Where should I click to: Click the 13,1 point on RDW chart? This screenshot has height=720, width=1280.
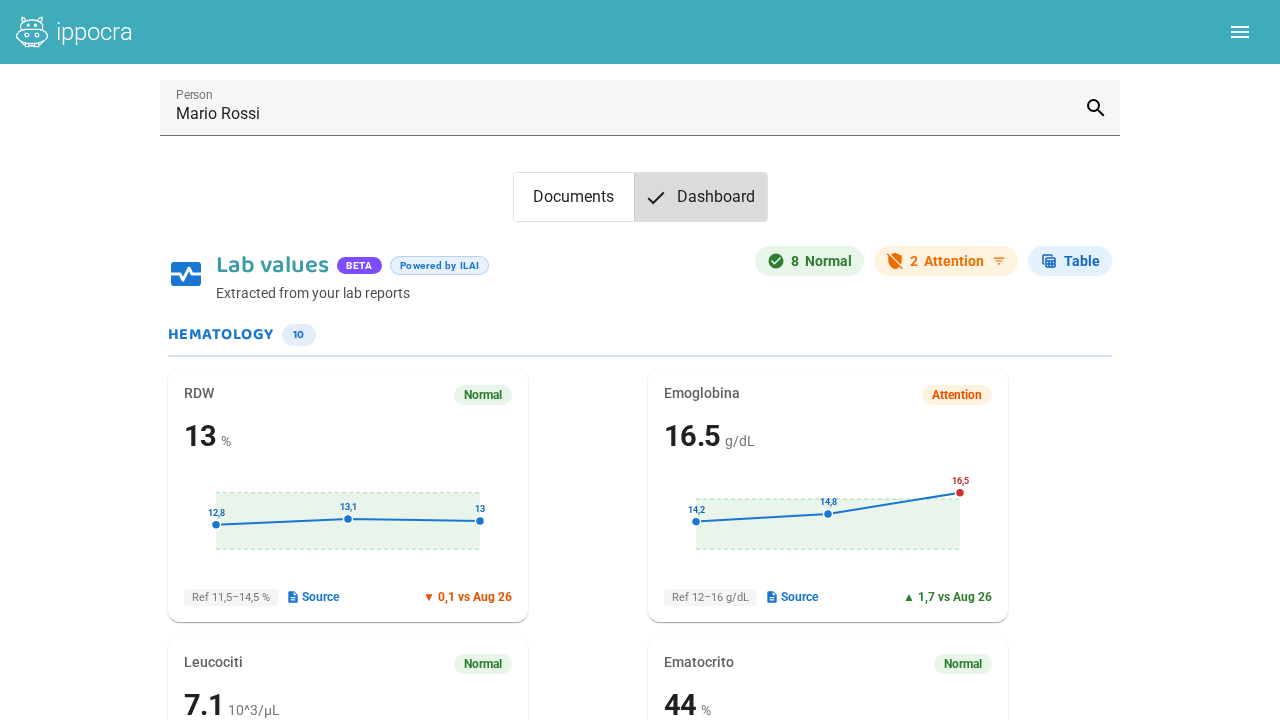pyautogui.click(x=348, y=519)
